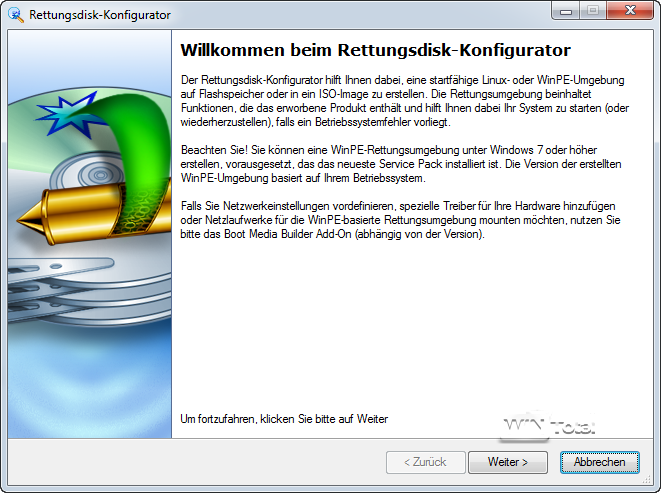
Task: Click the Weiter button to continue
Action: click(508, 462)
